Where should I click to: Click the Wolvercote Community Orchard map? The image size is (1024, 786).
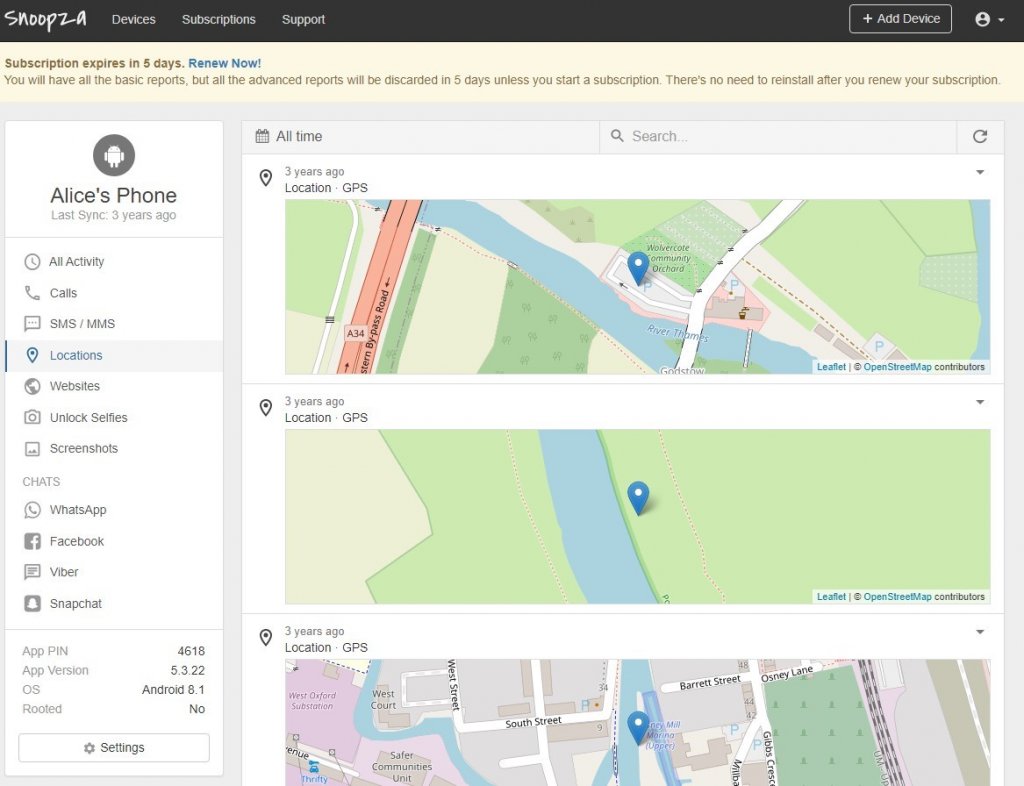pos(637,287)
